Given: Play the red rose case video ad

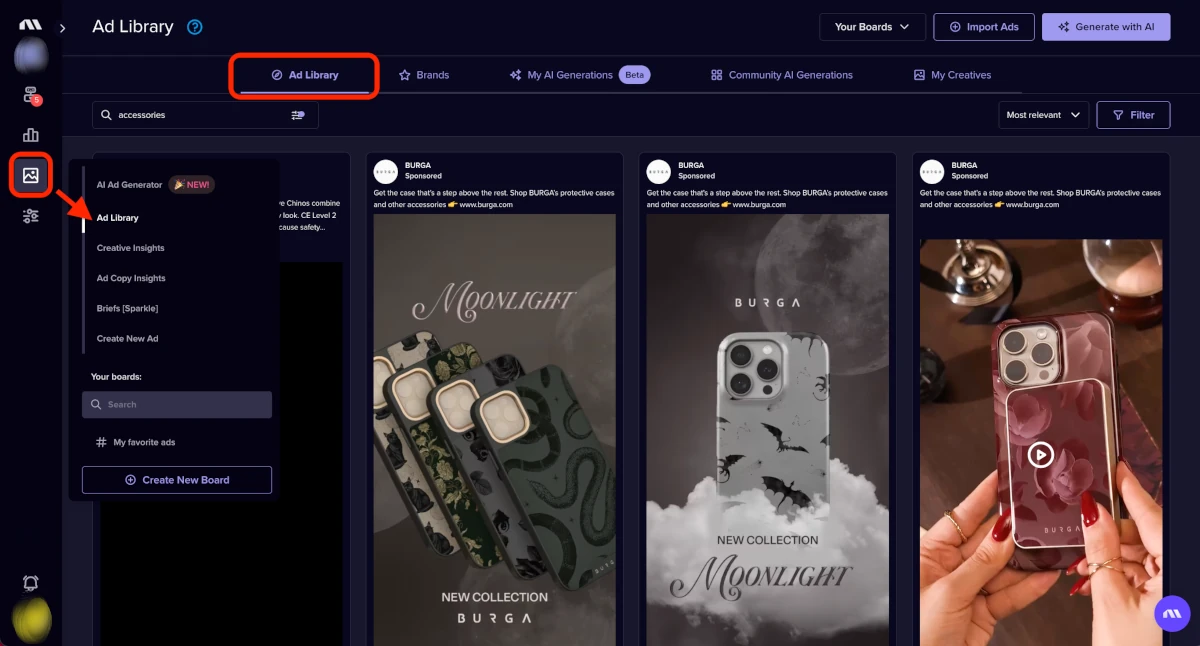Looking at the screenshot, I should pos(1040,455).
